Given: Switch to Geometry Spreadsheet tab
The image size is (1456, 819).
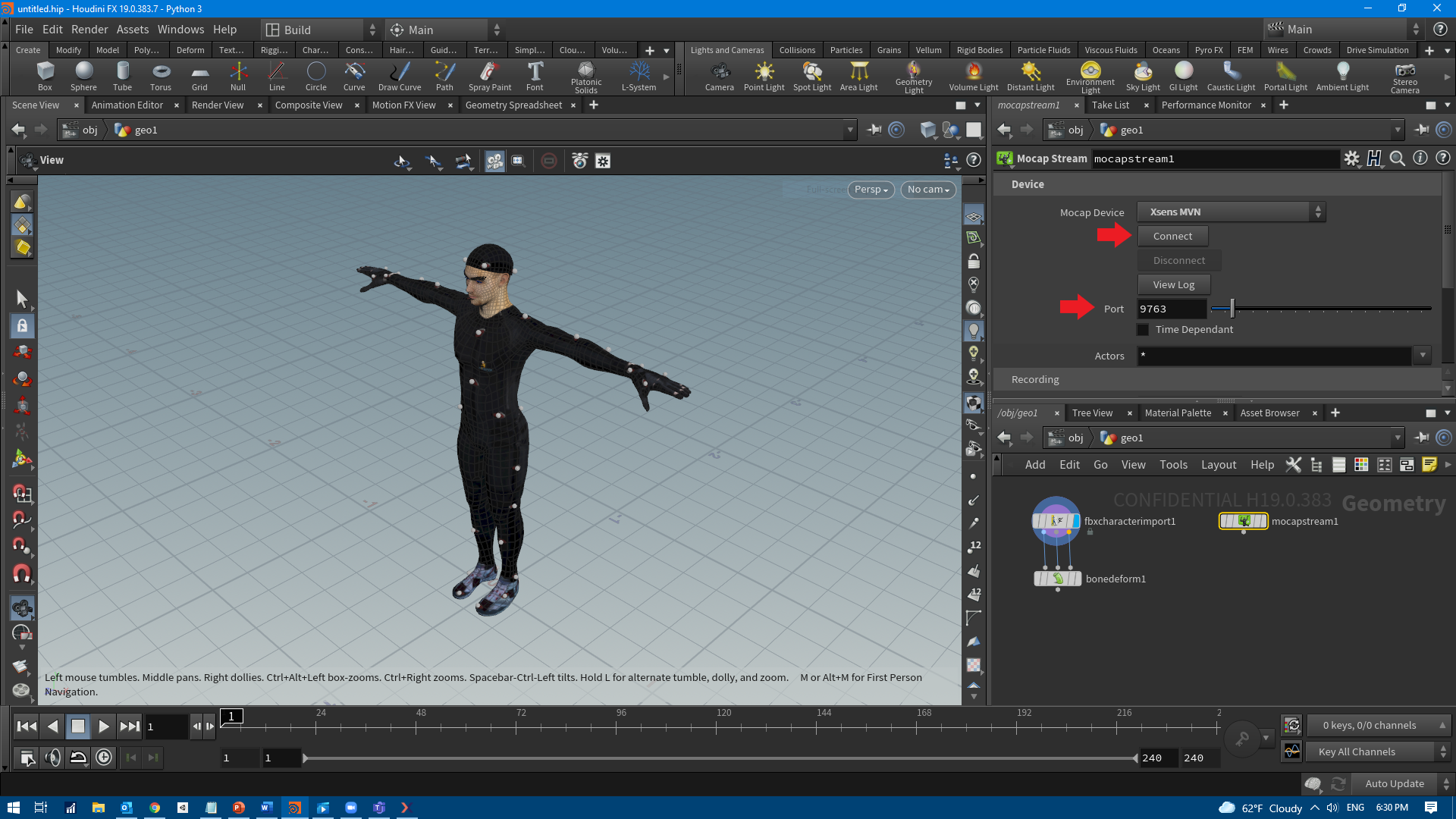Looking at the screenshot, I should 513,105.
